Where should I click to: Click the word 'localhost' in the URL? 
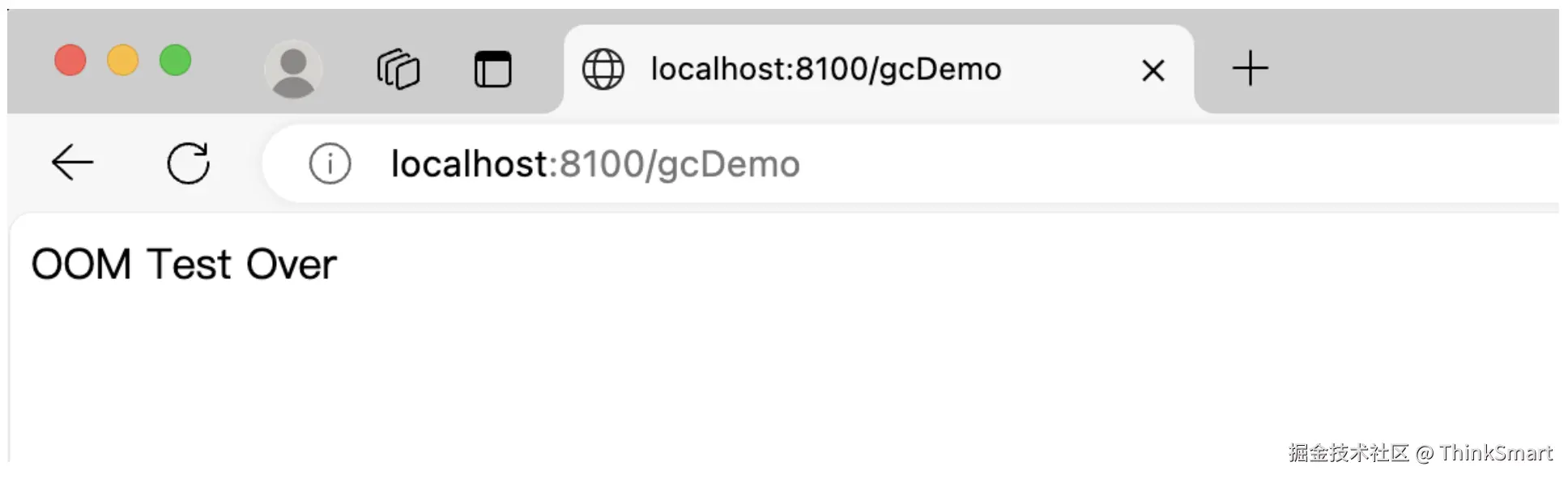[x=470, y=164]
